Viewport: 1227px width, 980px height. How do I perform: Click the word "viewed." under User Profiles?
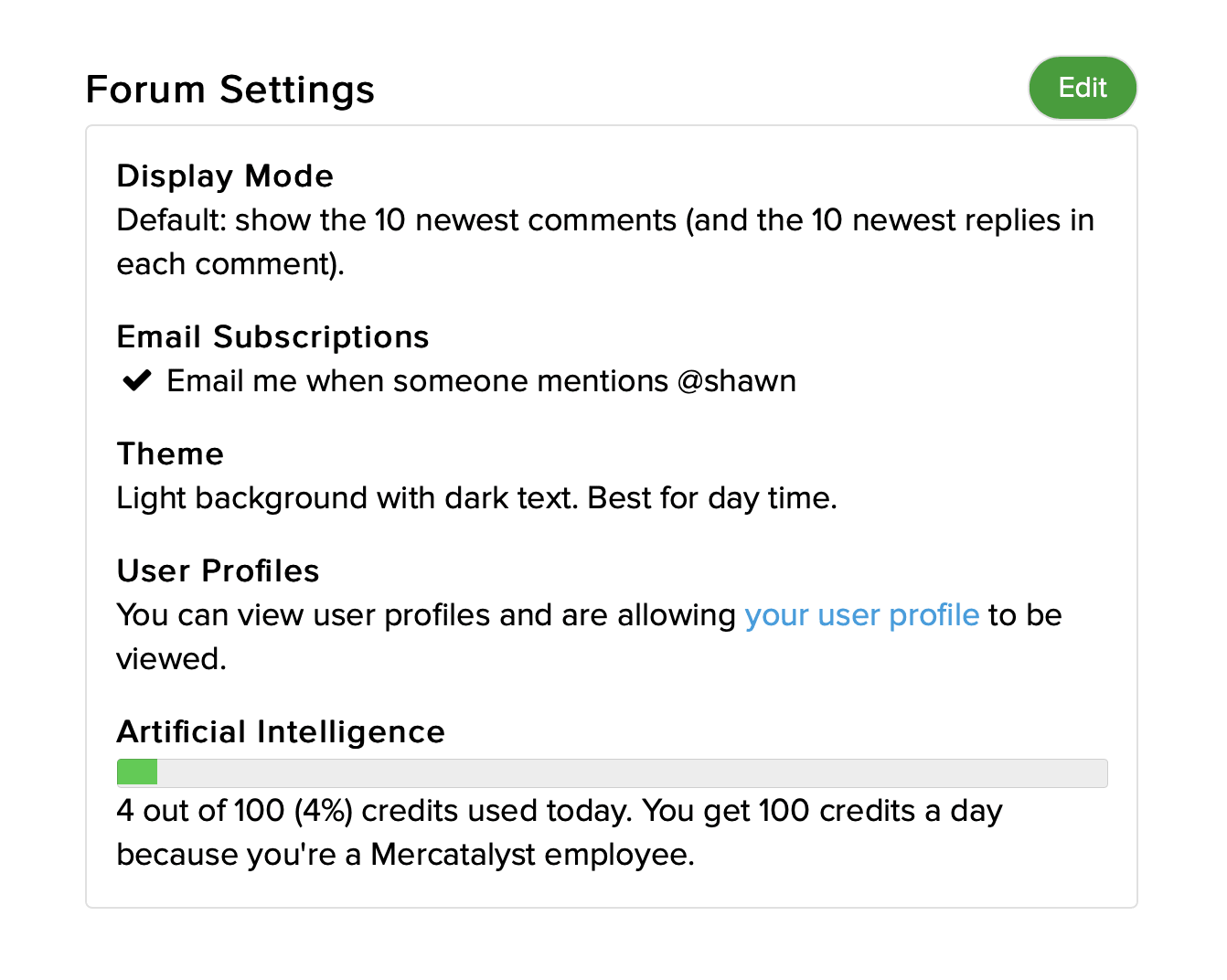(x=171, y=659)
